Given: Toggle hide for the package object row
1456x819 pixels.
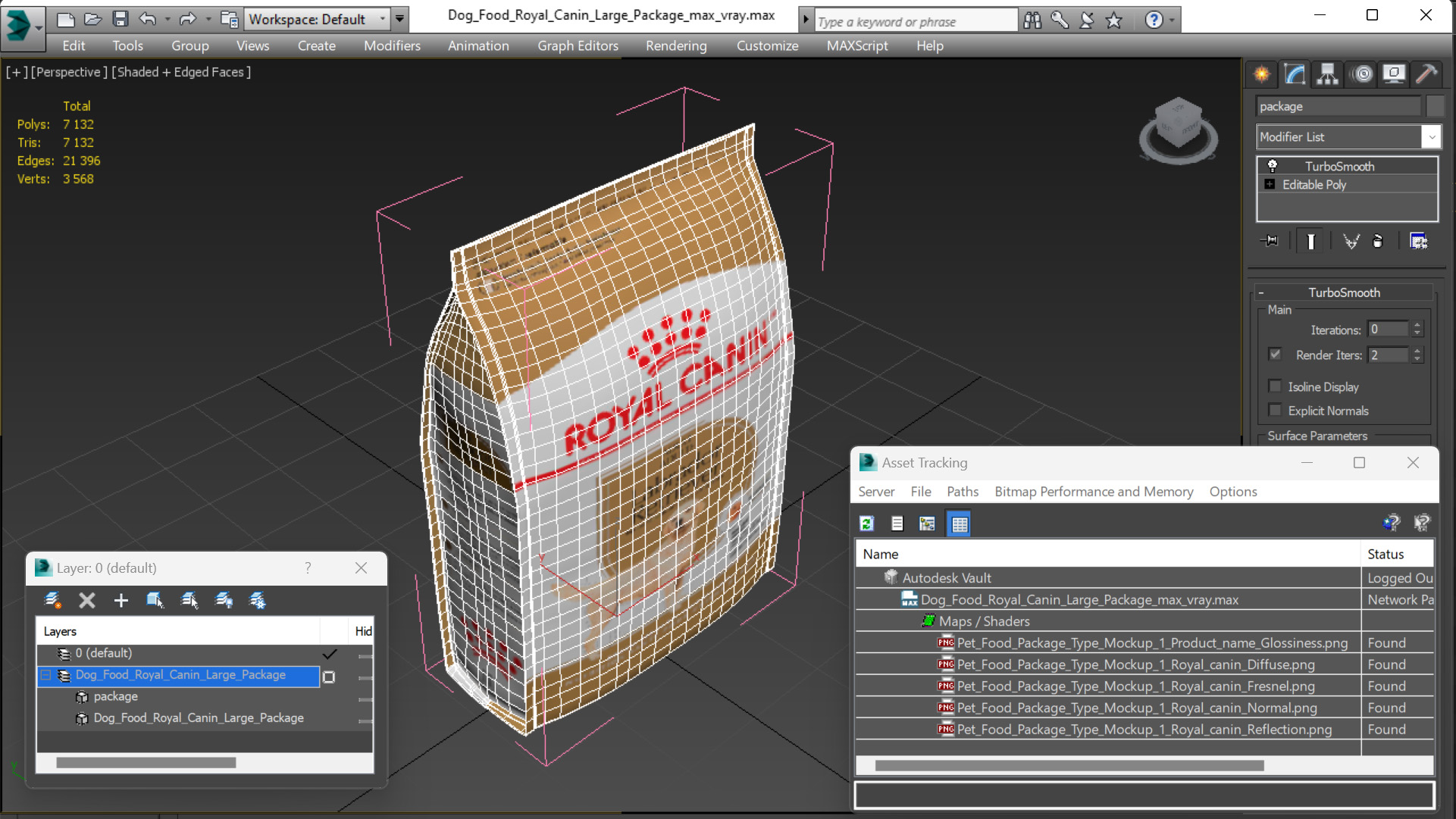Looking at the screenshot, I should point(365,699).
